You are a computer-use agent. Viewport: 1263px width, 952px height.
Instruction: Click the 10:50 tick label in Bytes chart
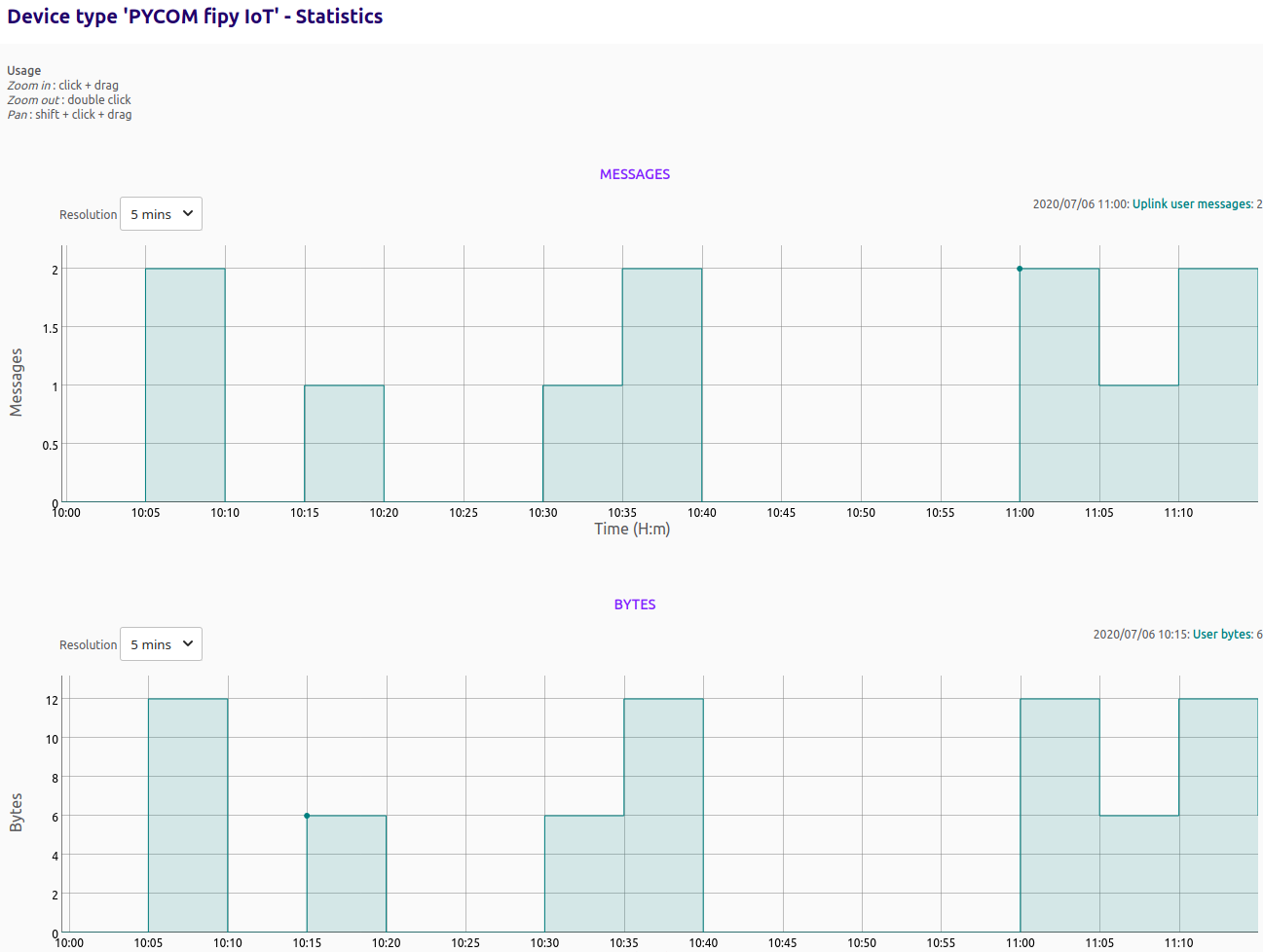(862, 943)
